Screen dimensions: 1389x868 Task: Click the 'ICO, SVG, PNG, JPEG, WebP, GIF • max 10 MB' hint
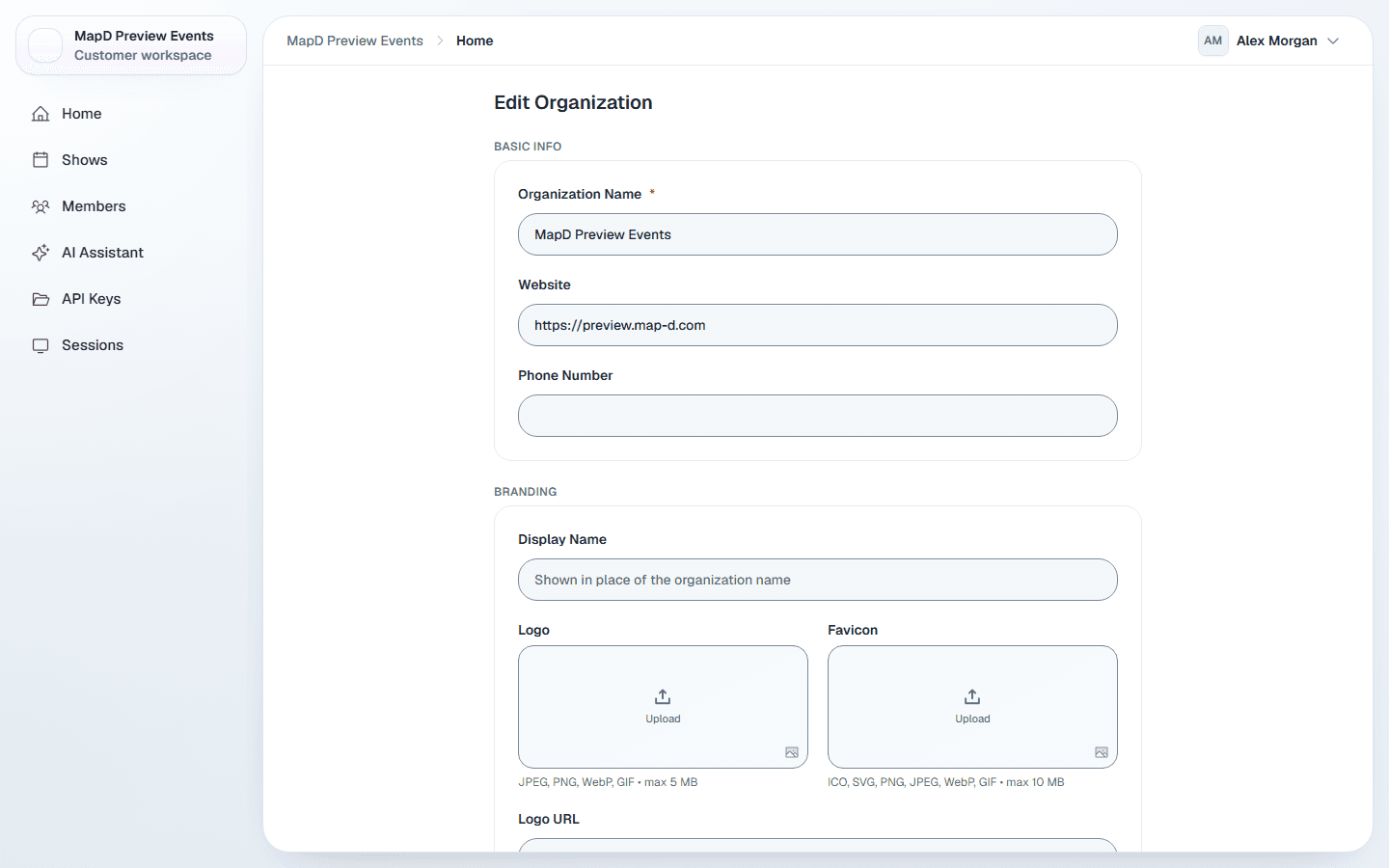click(946, 782)
